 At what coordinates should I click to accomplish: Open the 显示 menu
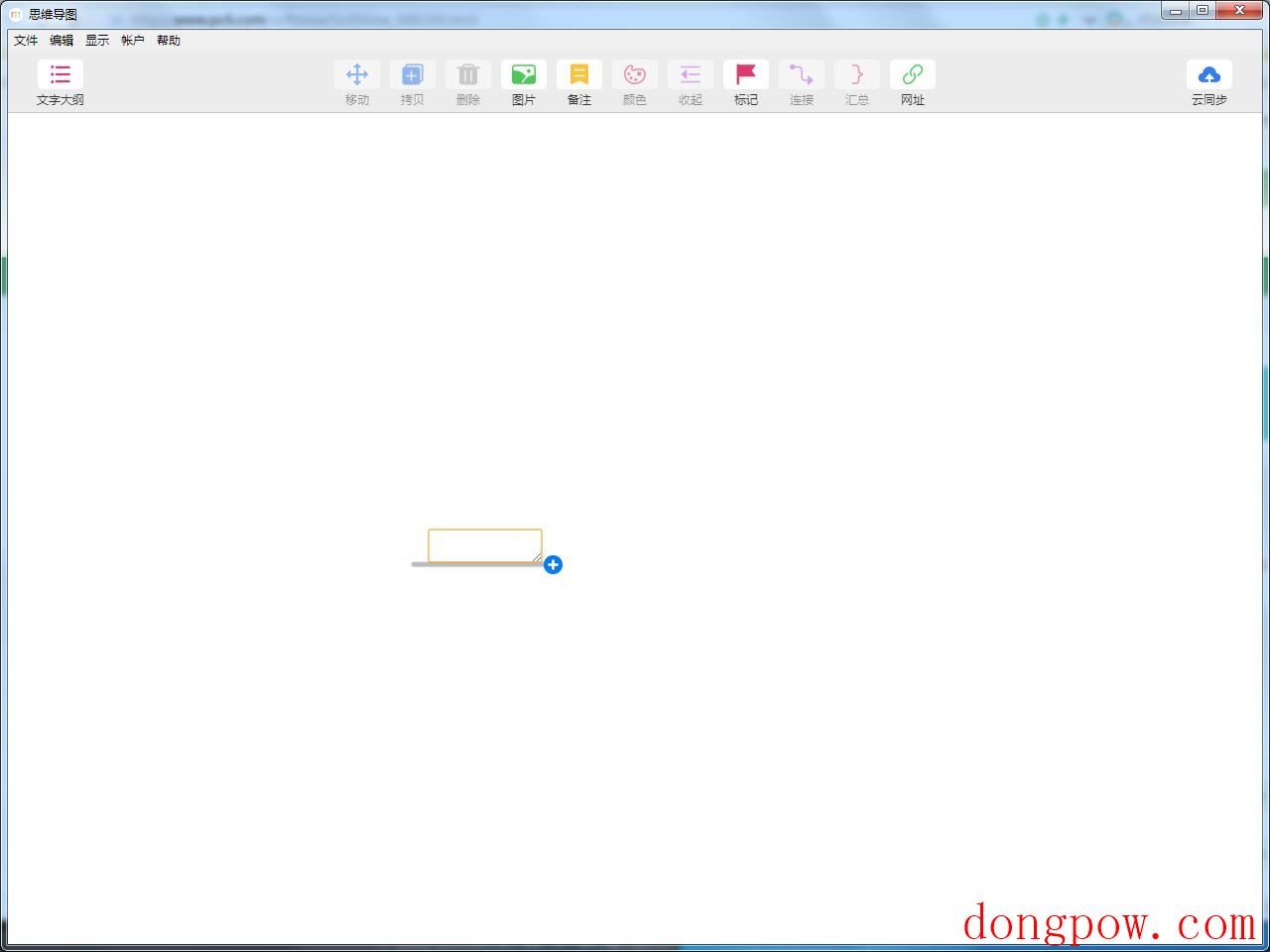tap(97, 41)
